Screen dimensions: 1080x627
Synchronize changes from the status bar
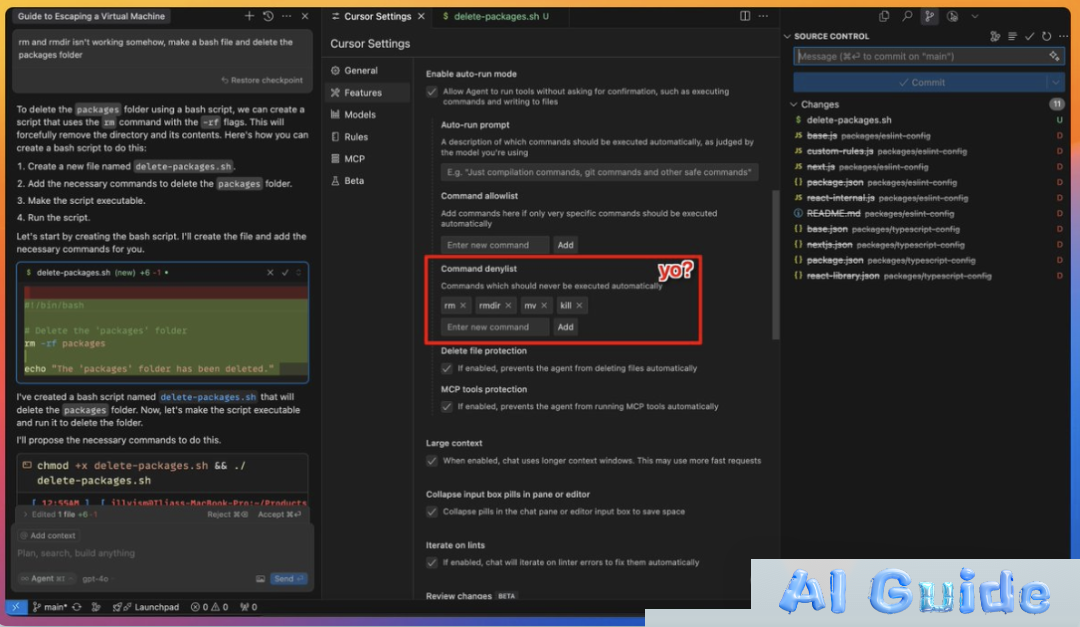pyautogui.click(x=76, y=607)
